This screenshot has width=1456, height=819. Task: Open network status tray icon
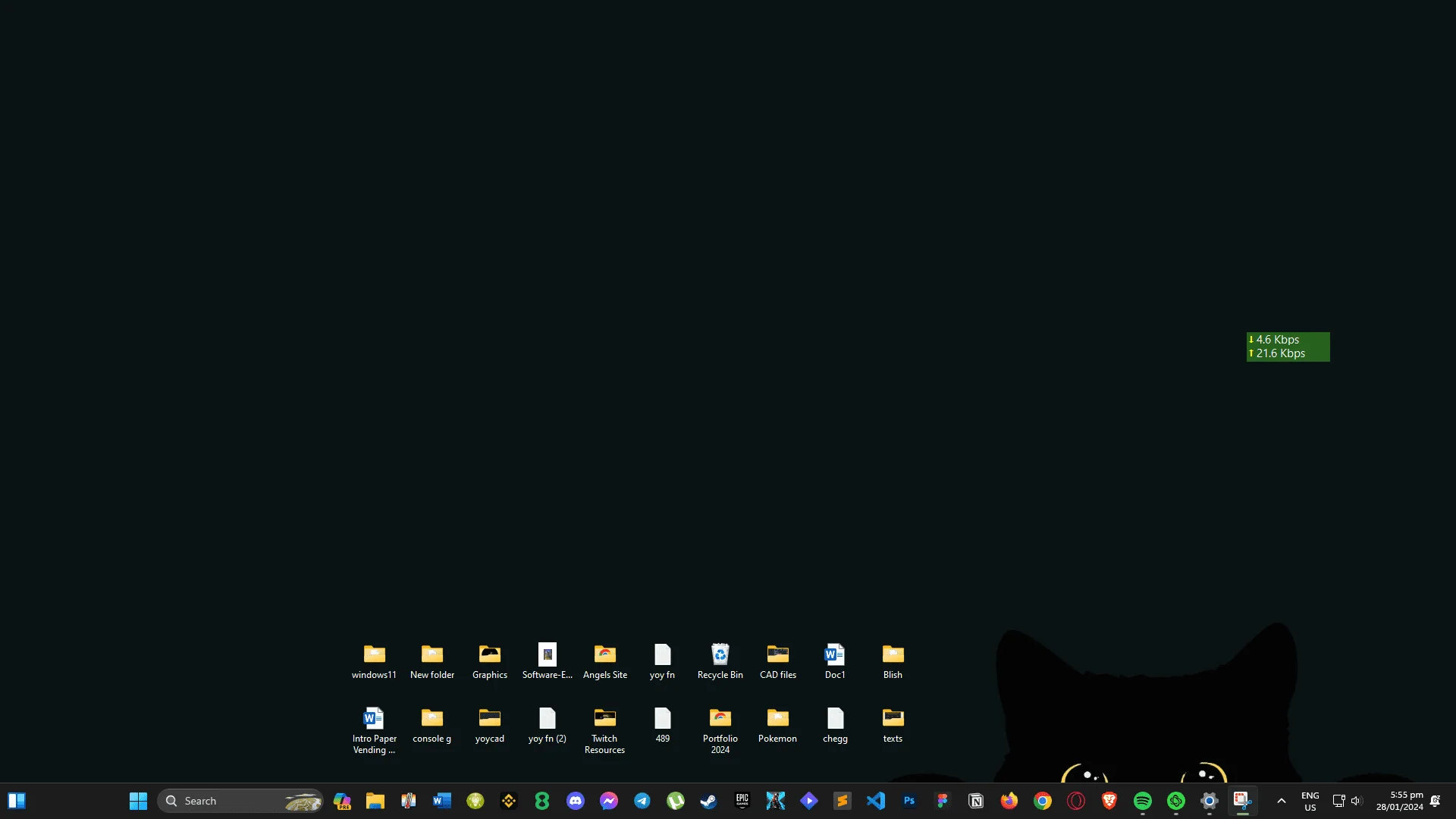(x=1338, y=801)
